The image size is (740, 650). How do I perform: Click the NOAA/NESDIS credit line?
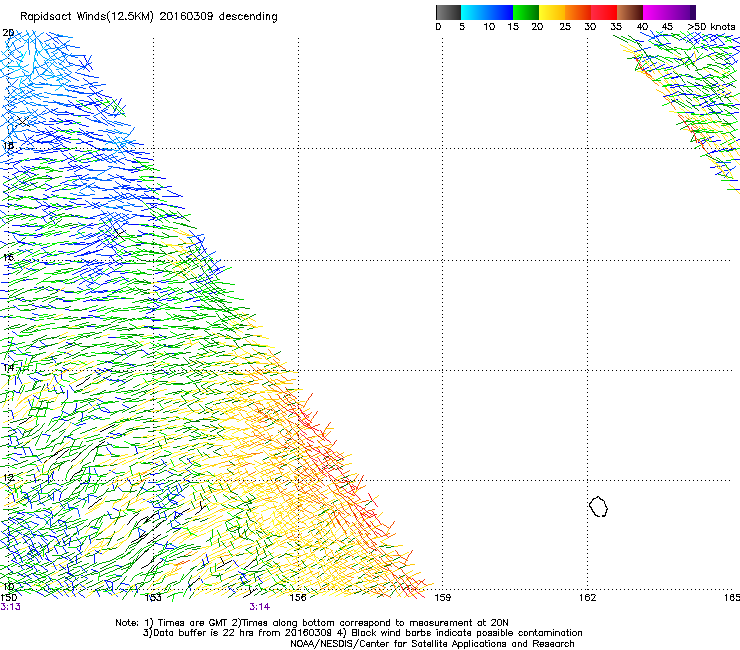(432, 644)
